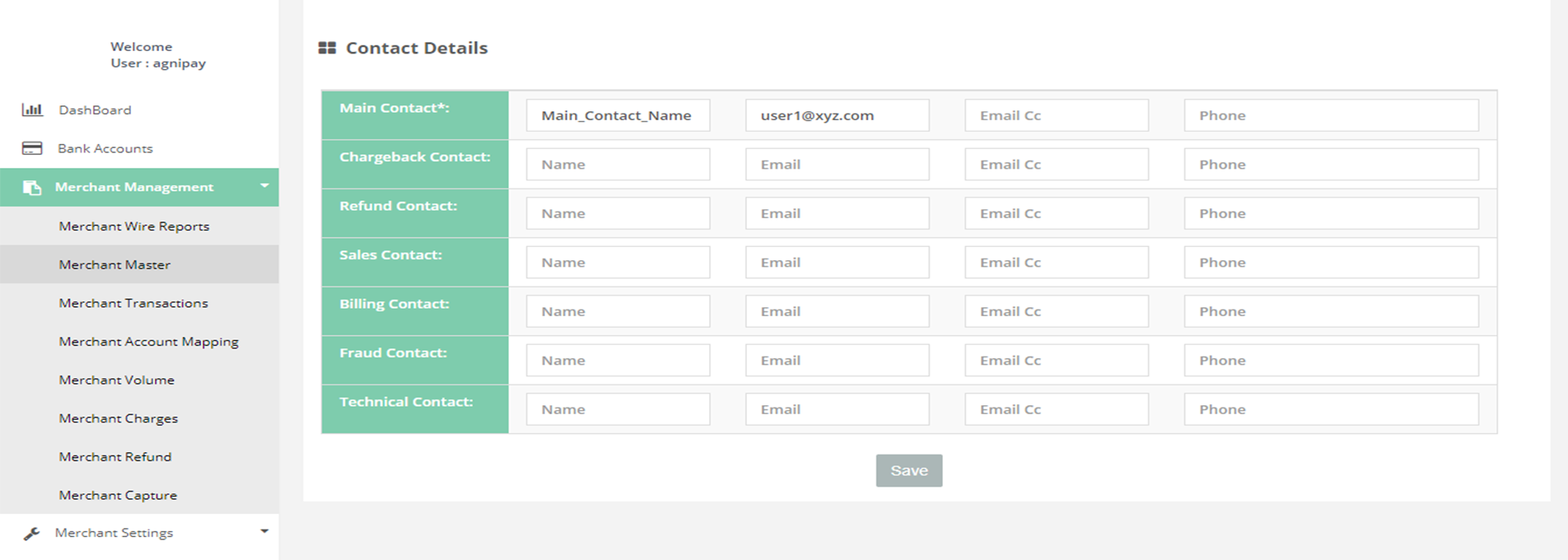
Task: Navigate to Merchant Refund
Action: [114, 457]
